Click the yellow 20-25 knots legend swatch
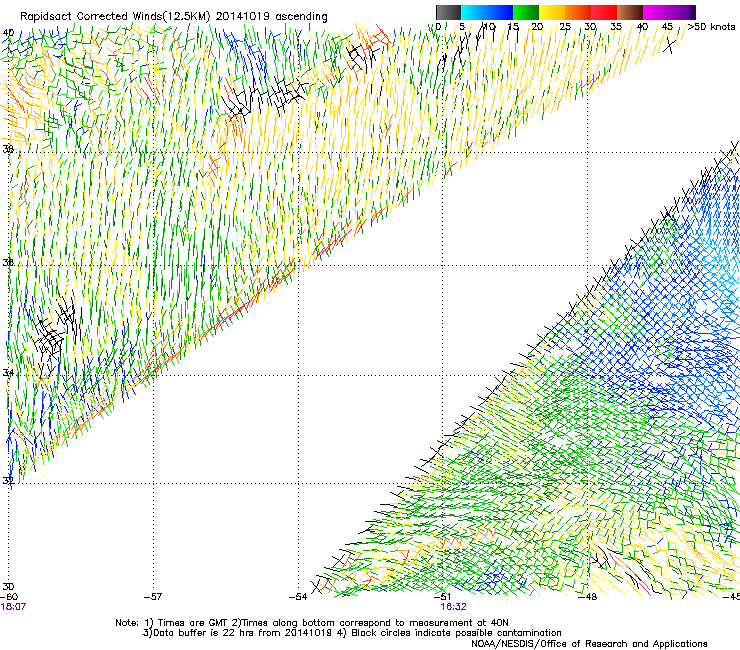This screenshot has width=740, height=650. 552,12
